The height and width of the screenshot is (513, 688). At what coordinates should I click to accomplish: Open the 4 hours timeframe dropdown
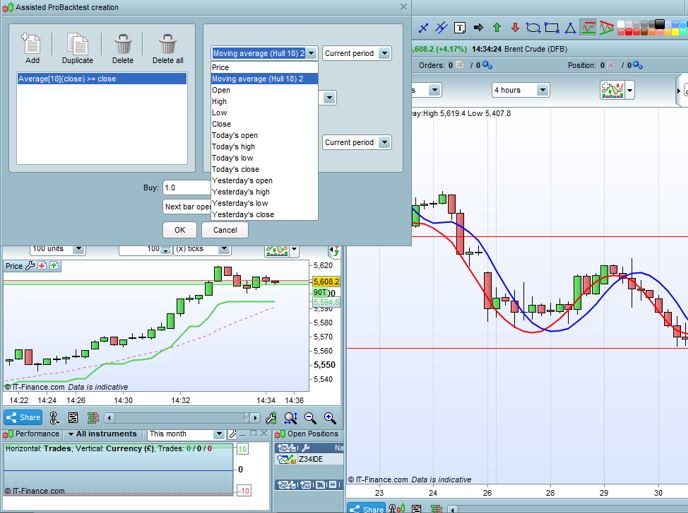(x=520, y=90)
